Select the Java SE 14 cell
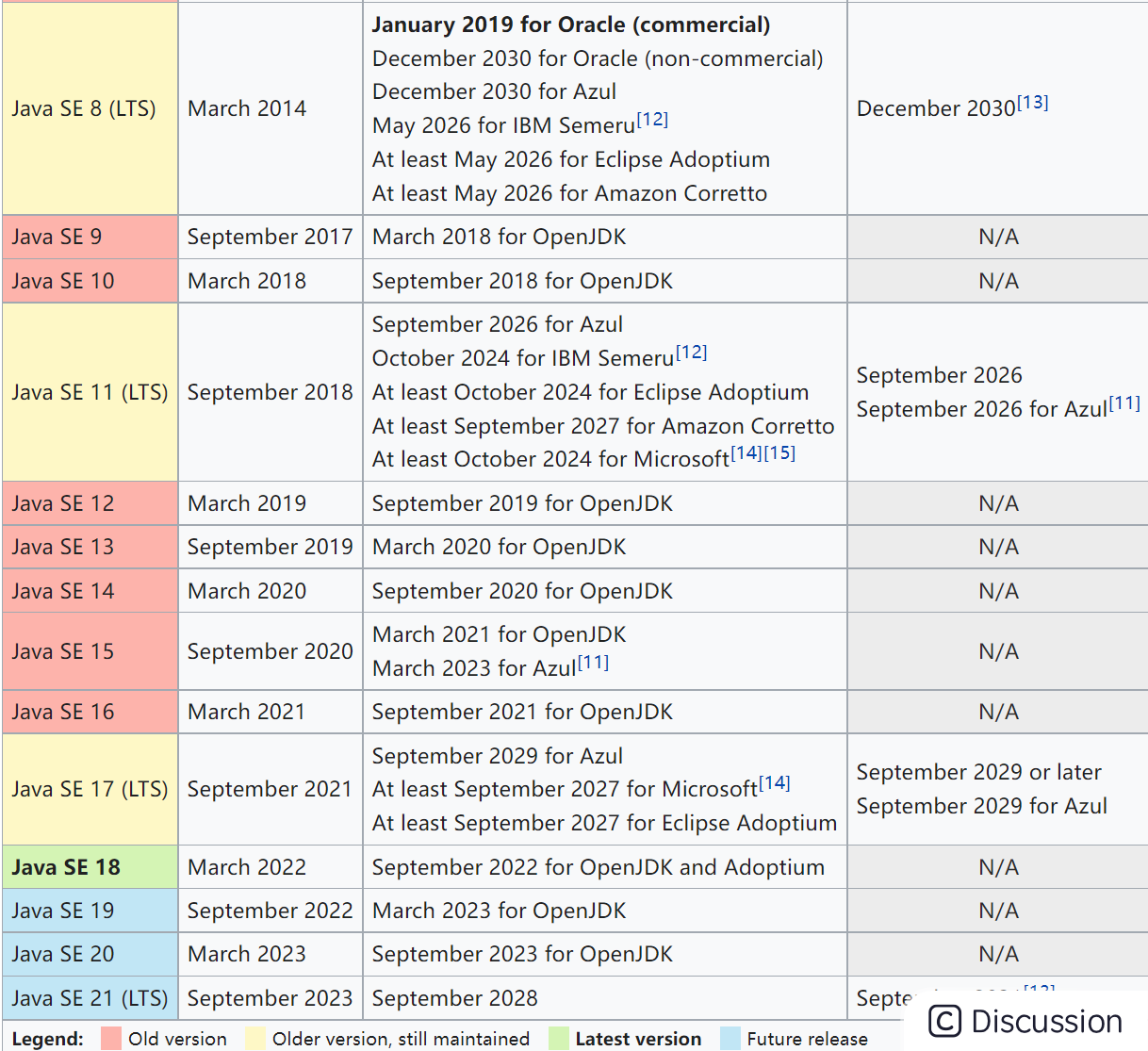The image size is (1148, 1051). pos(90,591)
